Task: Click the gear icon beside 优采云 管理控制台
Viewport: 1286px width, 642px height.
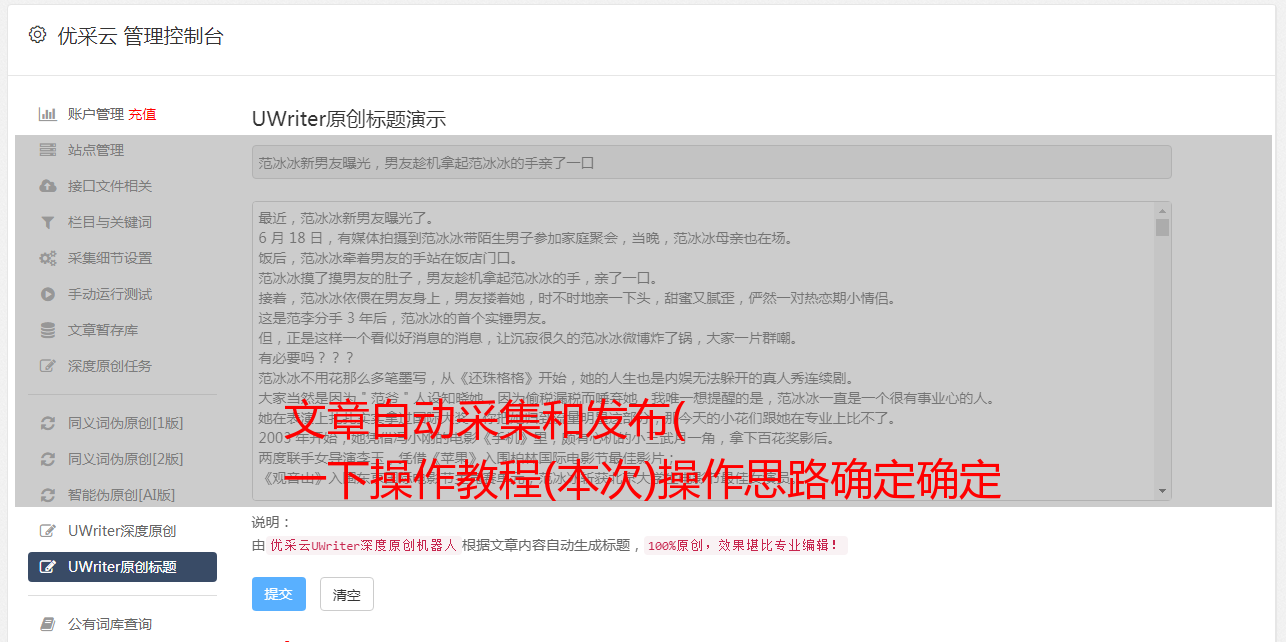Action: coord(37,35)
